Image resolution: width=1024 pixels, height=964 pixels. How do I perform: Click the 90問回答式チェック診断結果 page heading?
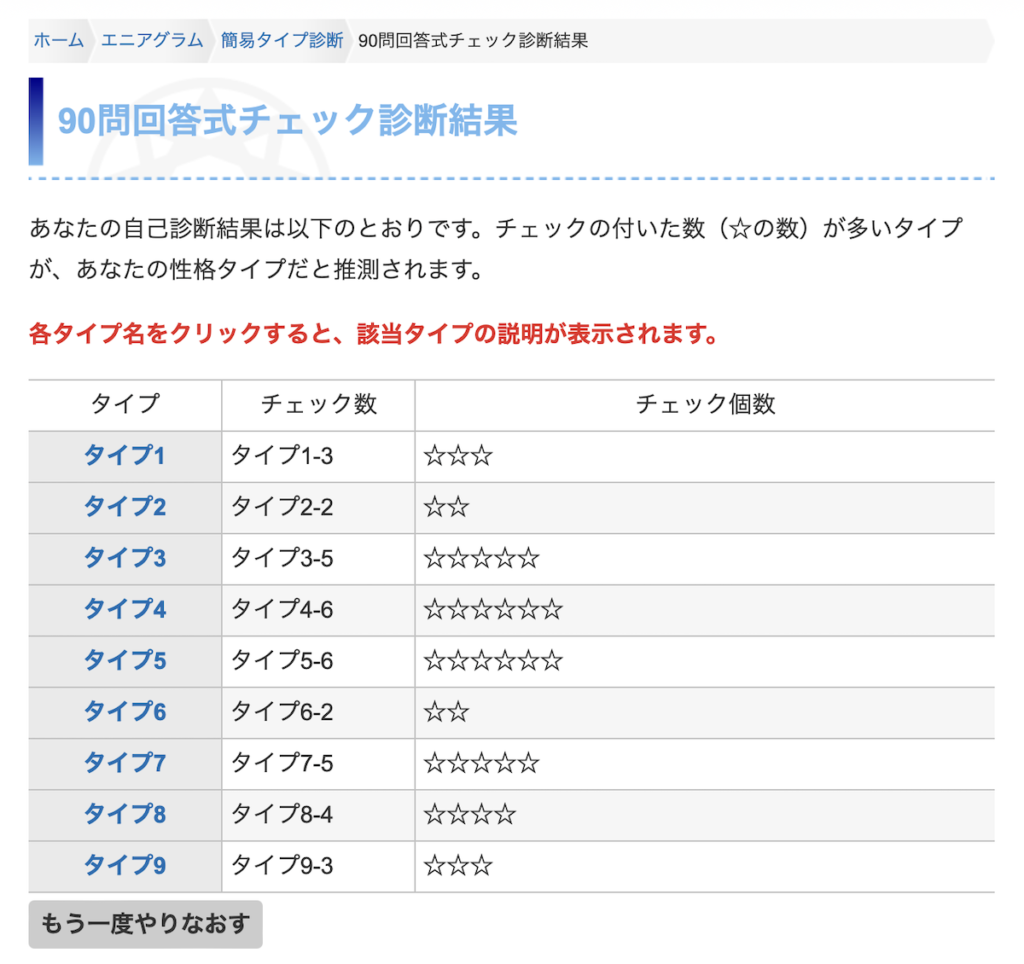coord(287,121)
